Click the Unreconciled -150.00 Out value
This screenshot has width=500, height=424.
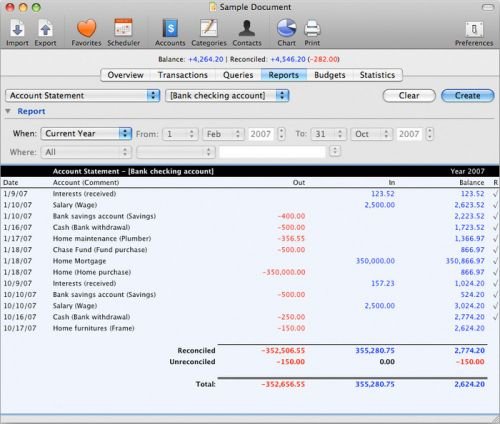[x=290, y=362]
